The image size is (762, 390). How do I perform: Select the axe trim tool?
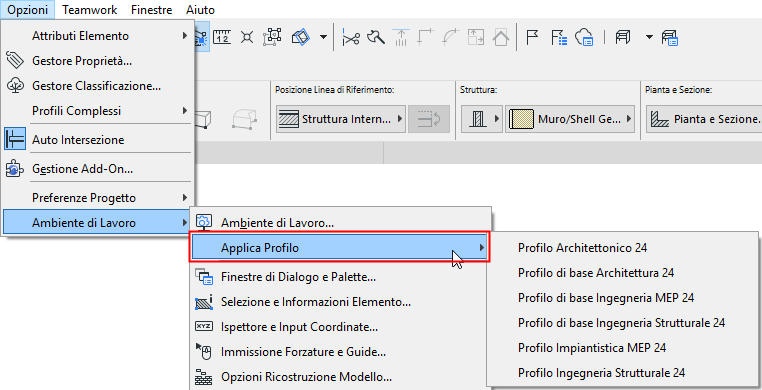(x=376, y=37)
